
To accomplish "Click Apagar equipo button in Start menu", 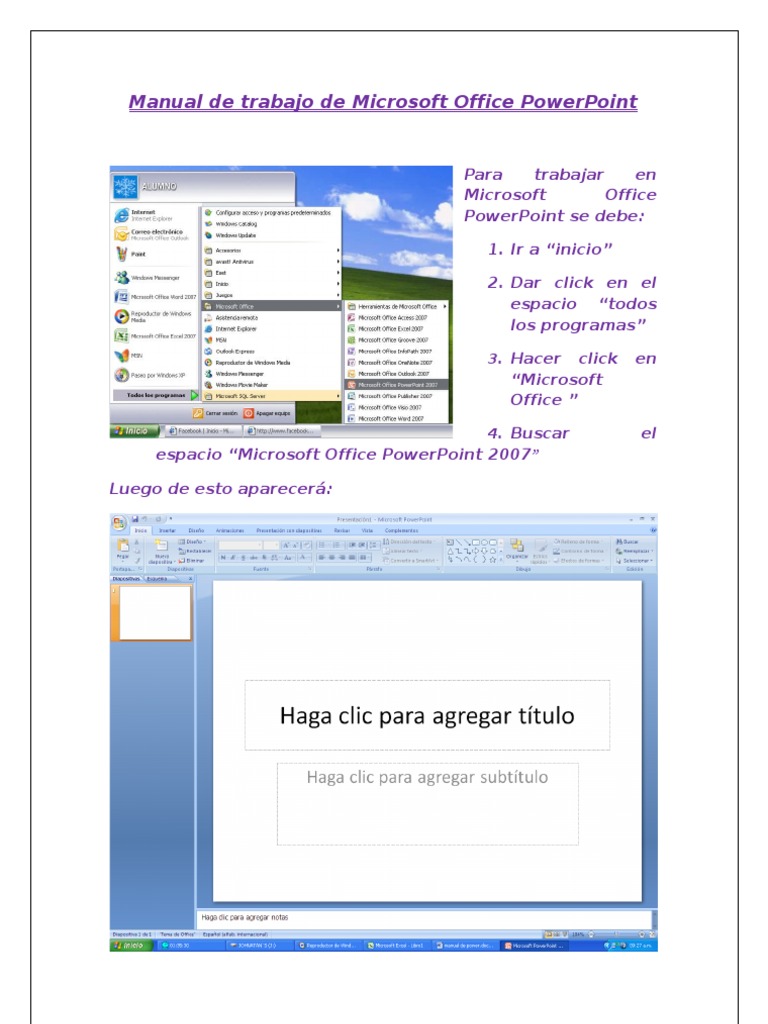I will pyautogui.click(x=267, y=413).
